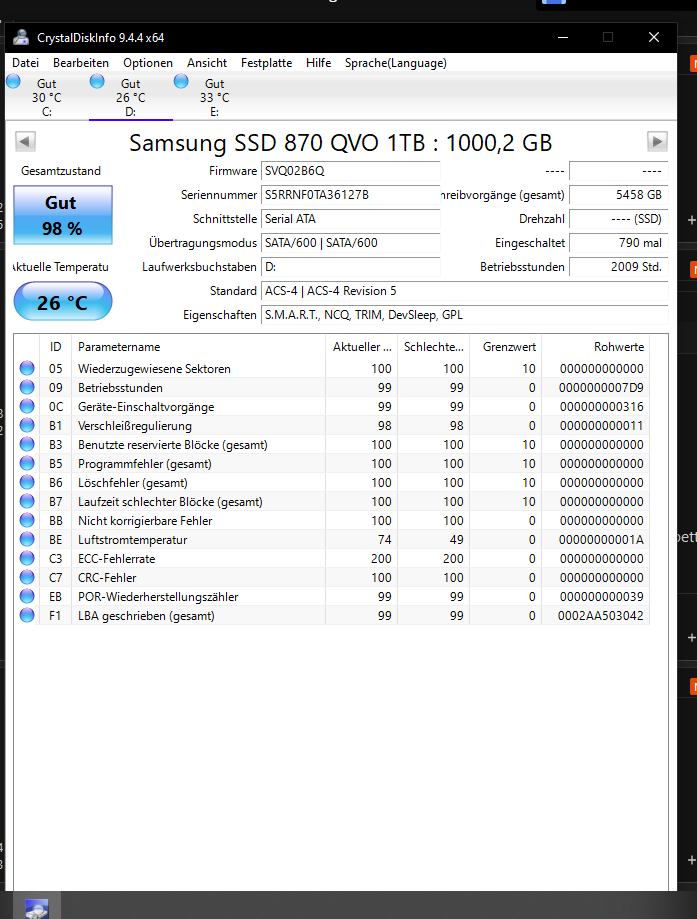The height and width of the screenshot is (919, 697).
Task: Click the blue status orb for drive E:
Action: (181, 81)
